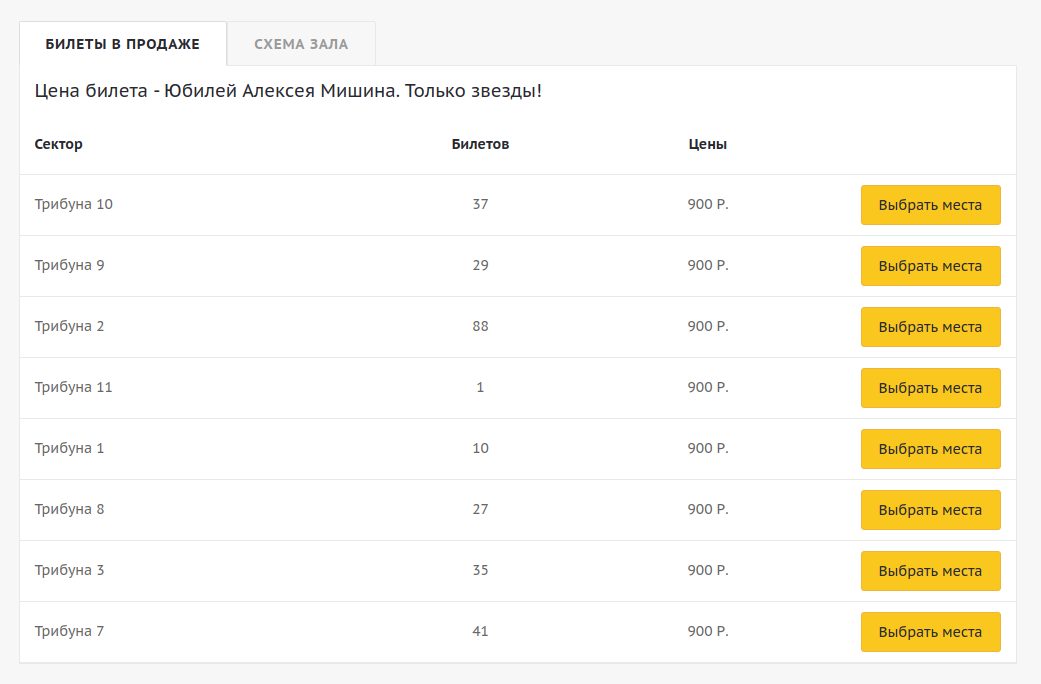
Task: Click the 900 Р. price for Трибуна 7
Action: tap(708, 631)
